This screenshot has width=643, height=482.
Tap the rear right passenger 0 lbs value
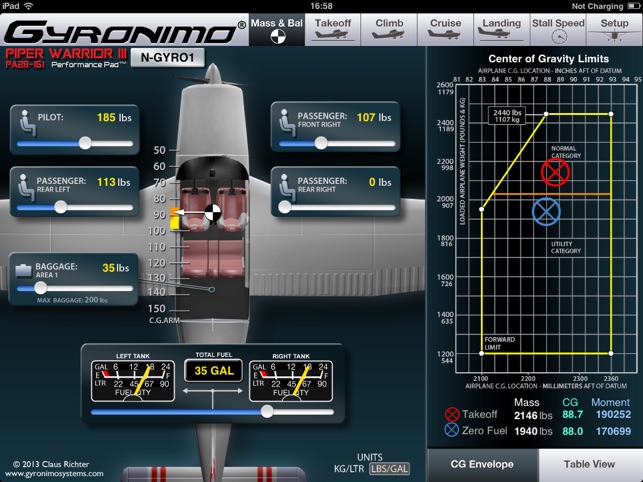pos(380,182)
